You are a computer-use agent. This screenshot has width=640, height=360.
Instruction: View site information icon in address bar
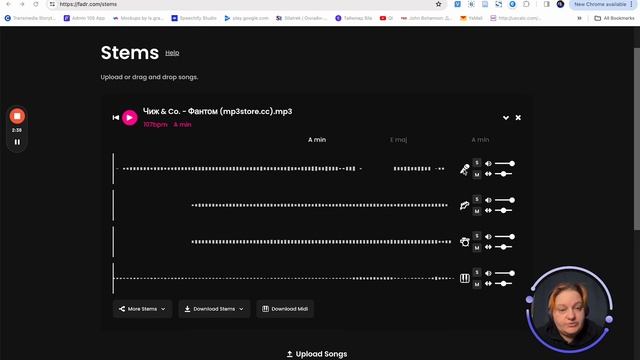[52, 4]
